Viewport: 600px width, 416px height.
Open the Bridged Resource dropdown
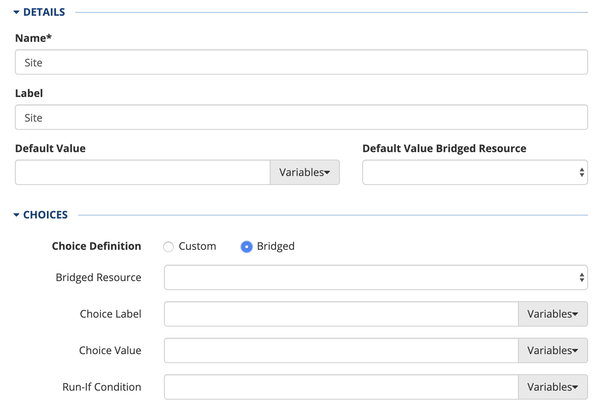(x=376, y=277)
